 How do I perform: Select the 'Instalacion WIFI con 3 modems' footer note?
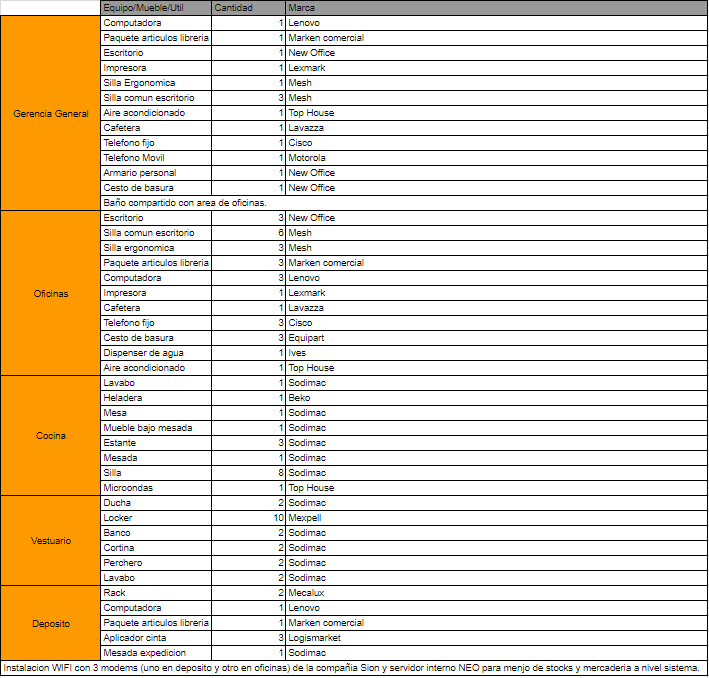click(354, 668)
